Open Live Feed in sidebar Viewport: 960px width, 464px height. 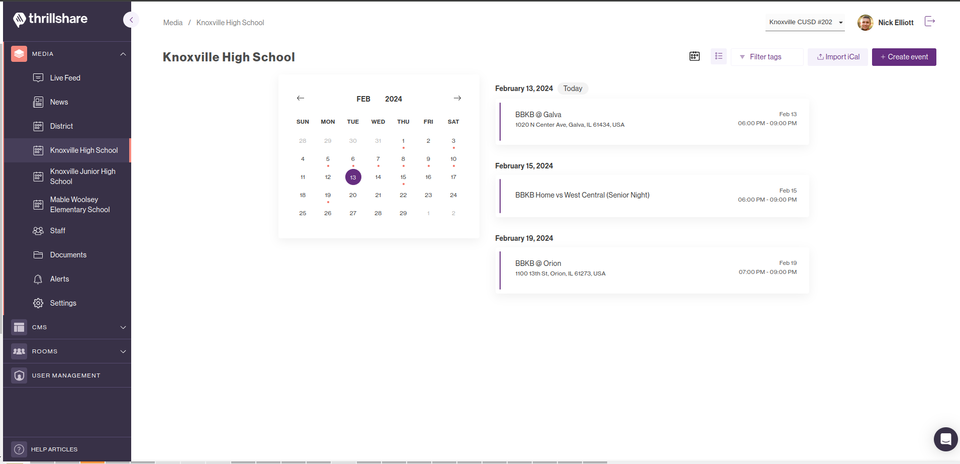(65, 78)
